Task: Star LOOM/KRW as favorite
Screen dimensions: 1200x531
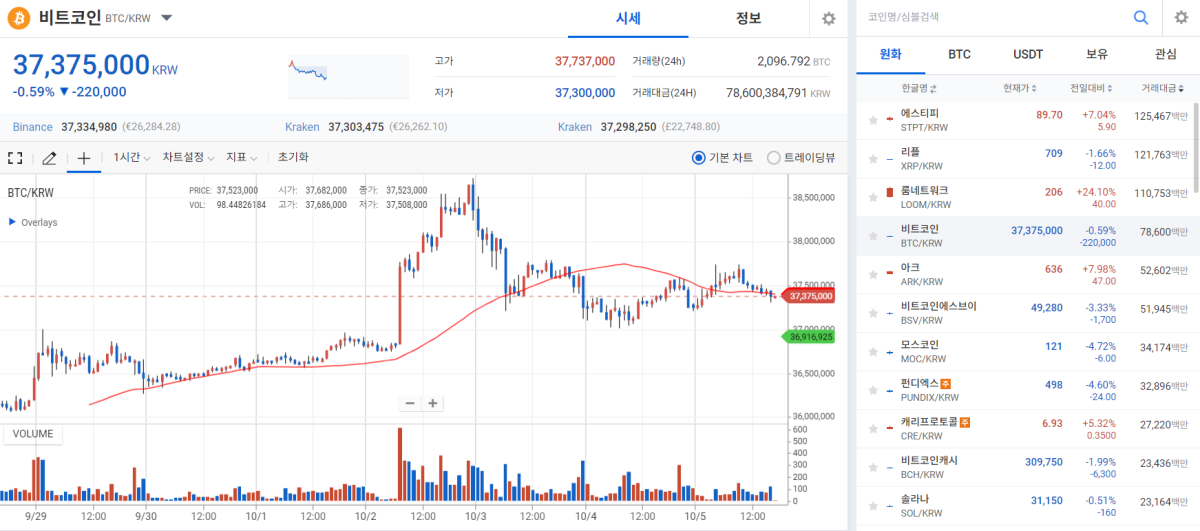Action: coord(873,197)
